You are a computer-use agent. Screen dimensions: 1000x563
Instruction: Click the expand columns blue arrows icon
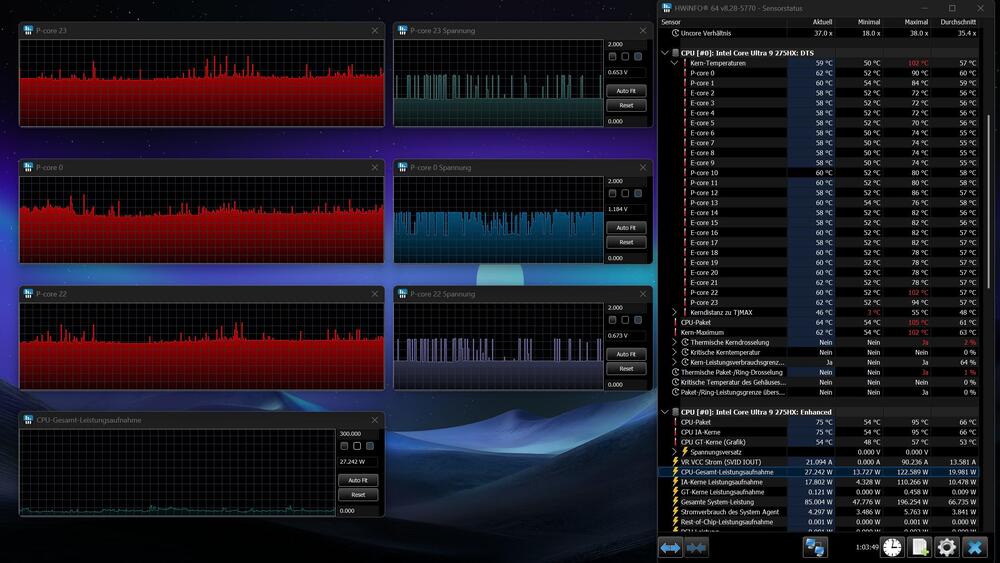click(670, 547)
